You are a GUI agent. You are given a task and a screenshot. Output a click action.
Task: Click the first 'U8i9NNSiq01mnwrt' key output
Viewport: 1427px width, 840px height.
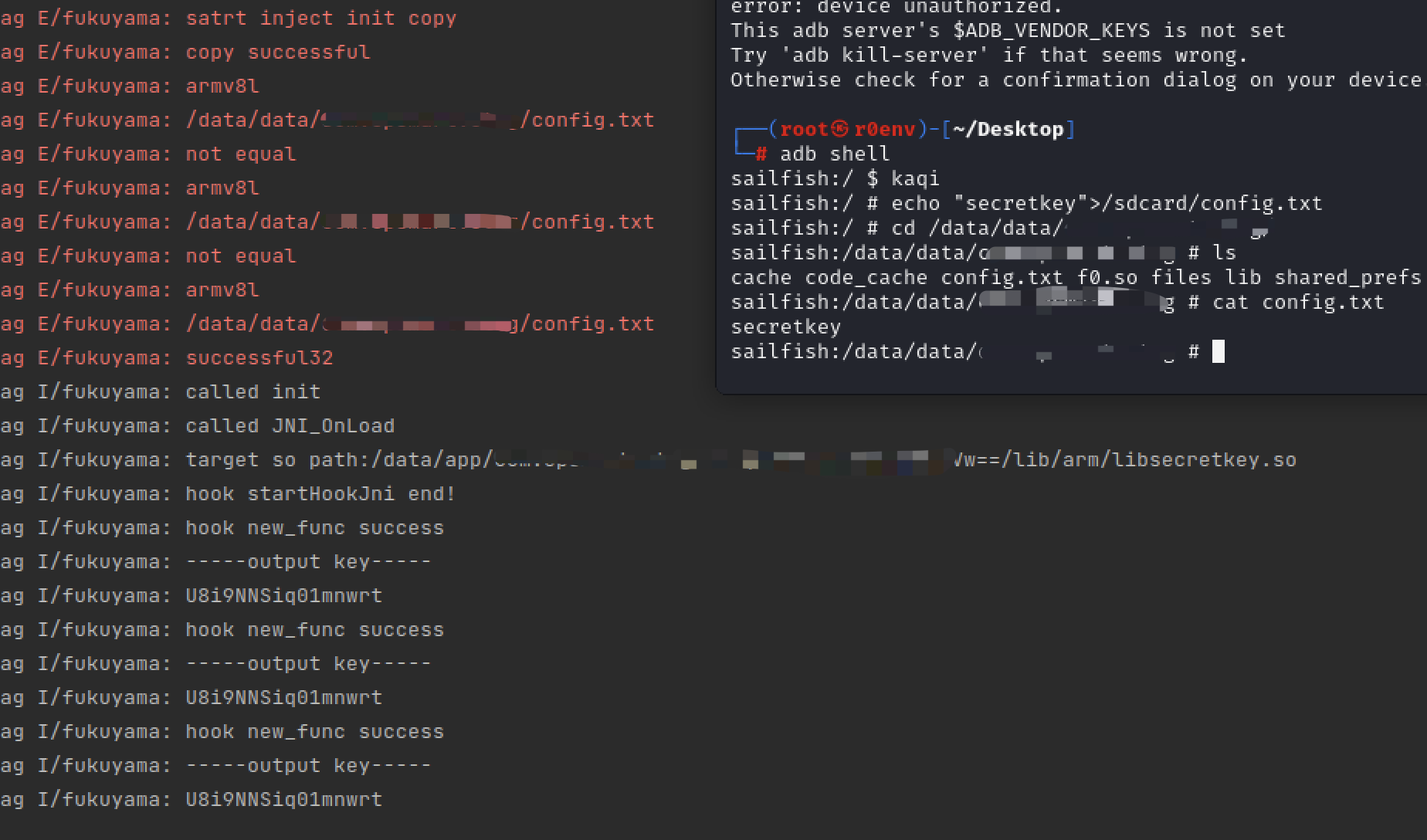pyautogui.click(x=283, y=595)
